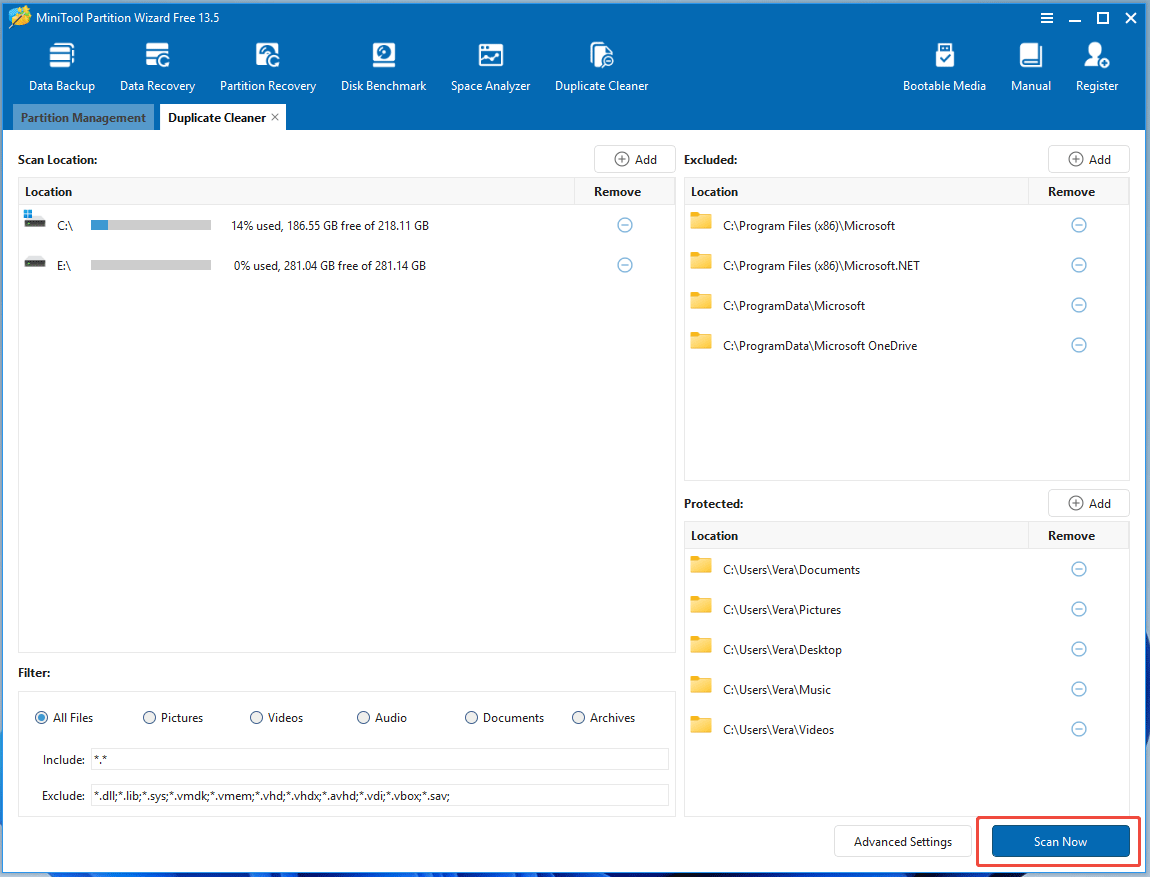Open the hamburger menu
Screen dimensions: 1150x877
[x=1046, y=17]
